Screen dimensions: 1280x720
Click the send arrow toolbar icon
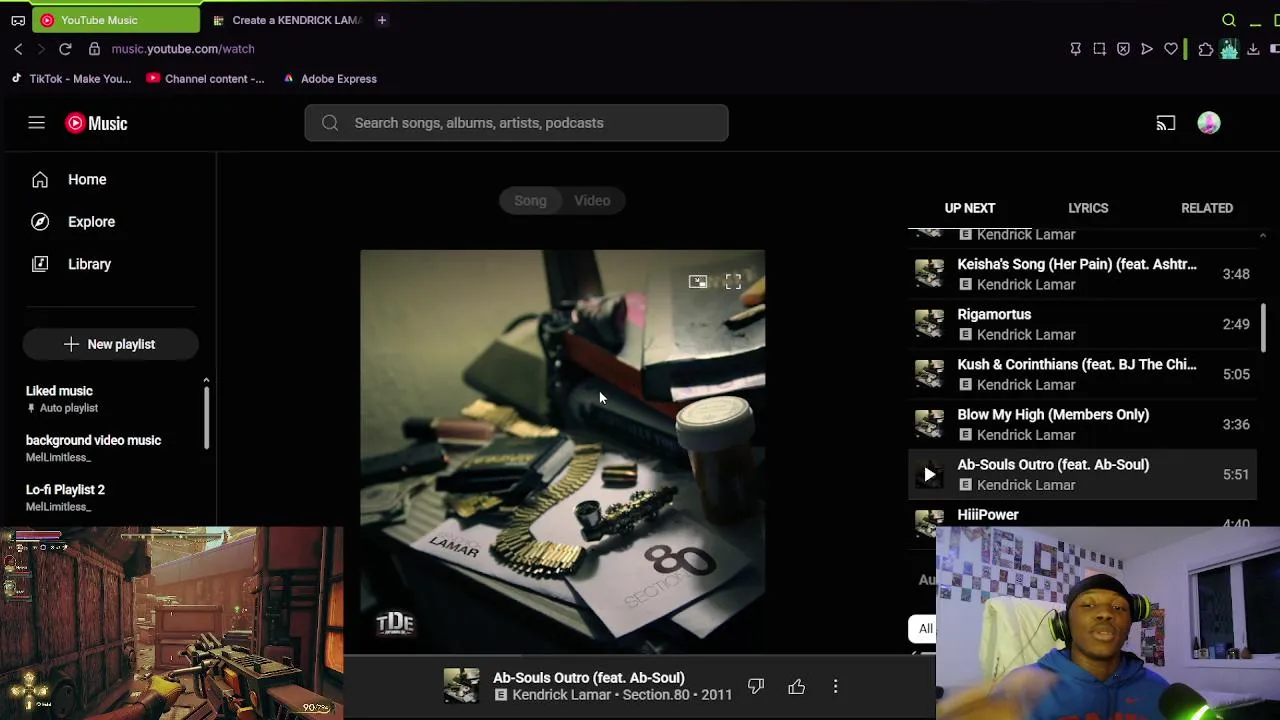pos(1147,49)
